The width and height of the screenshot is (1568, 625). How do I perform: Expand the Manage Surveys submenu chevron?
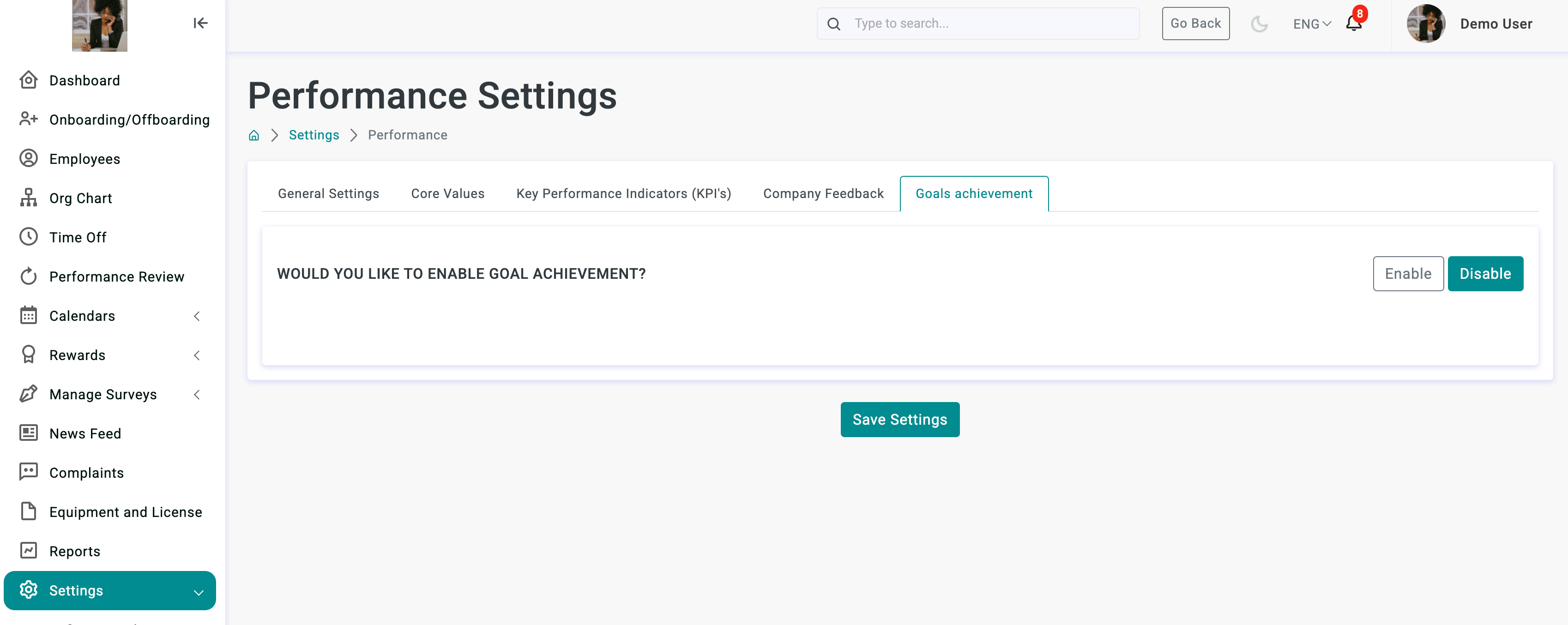197,394
